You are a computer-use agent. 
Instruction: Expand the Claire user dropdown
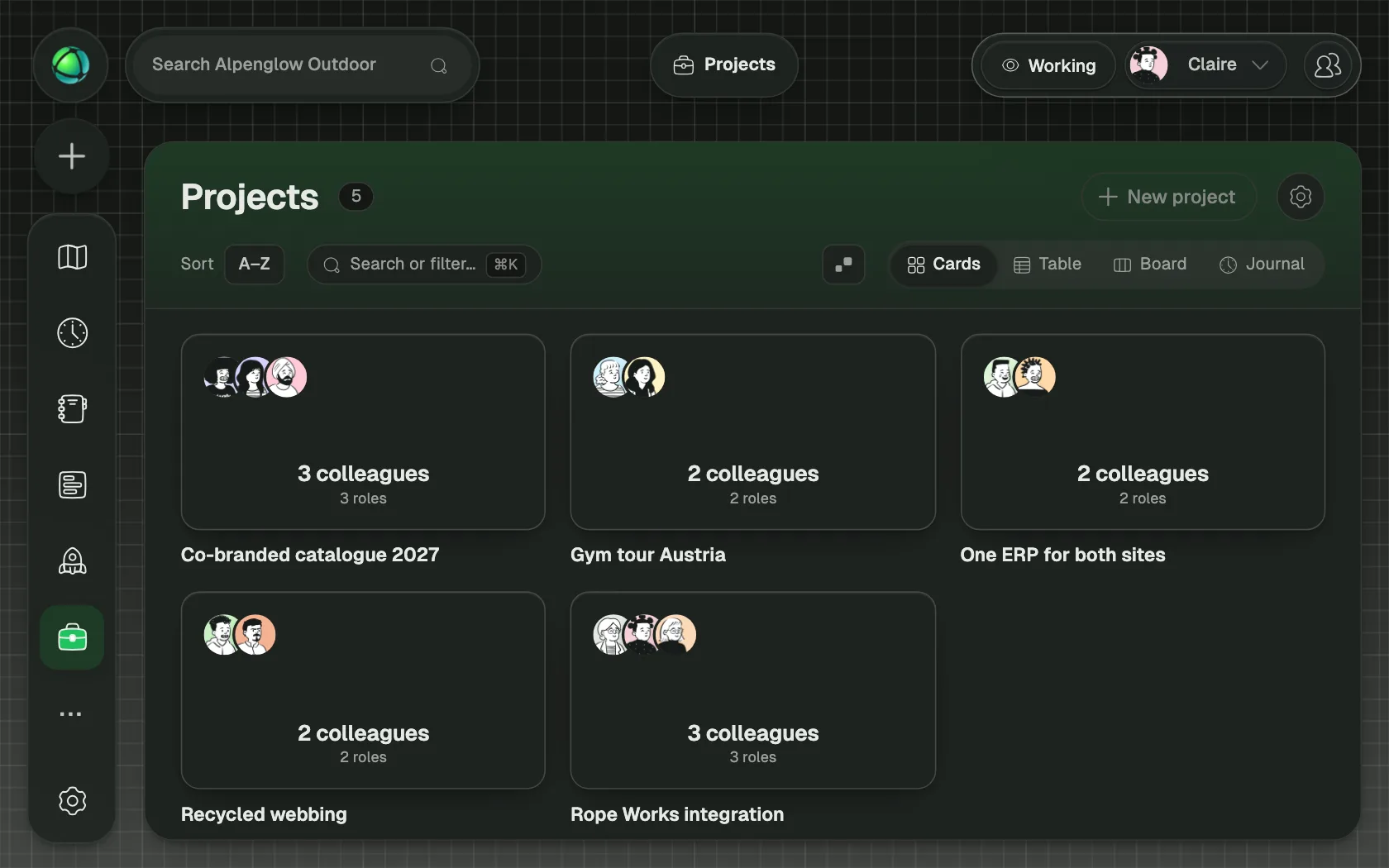click(1206, 64)
